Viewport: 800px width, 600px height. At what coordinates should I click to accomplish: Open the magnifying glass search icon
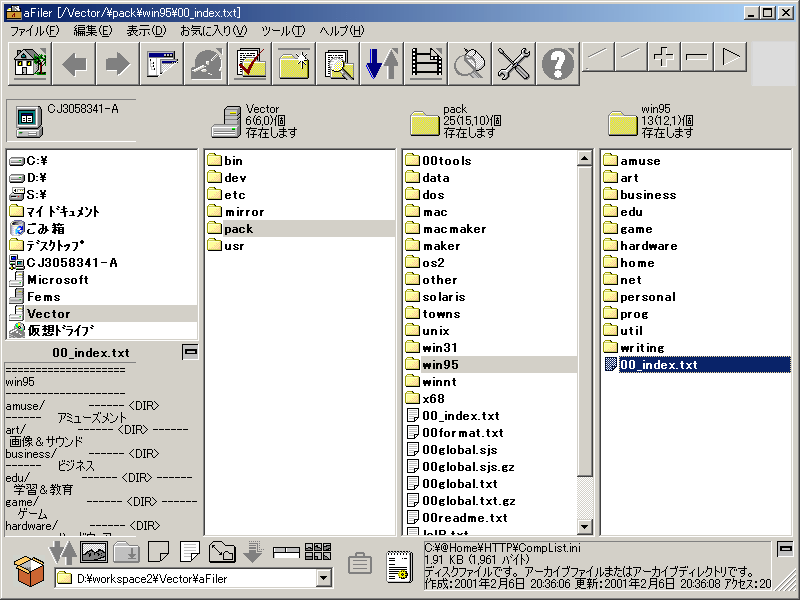click(337, 63)
